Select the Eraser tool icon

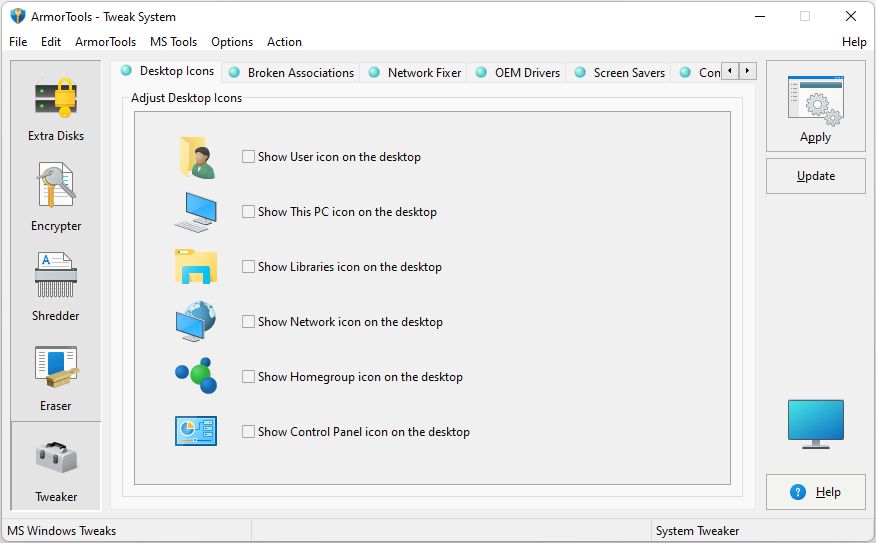coord(56,367)
